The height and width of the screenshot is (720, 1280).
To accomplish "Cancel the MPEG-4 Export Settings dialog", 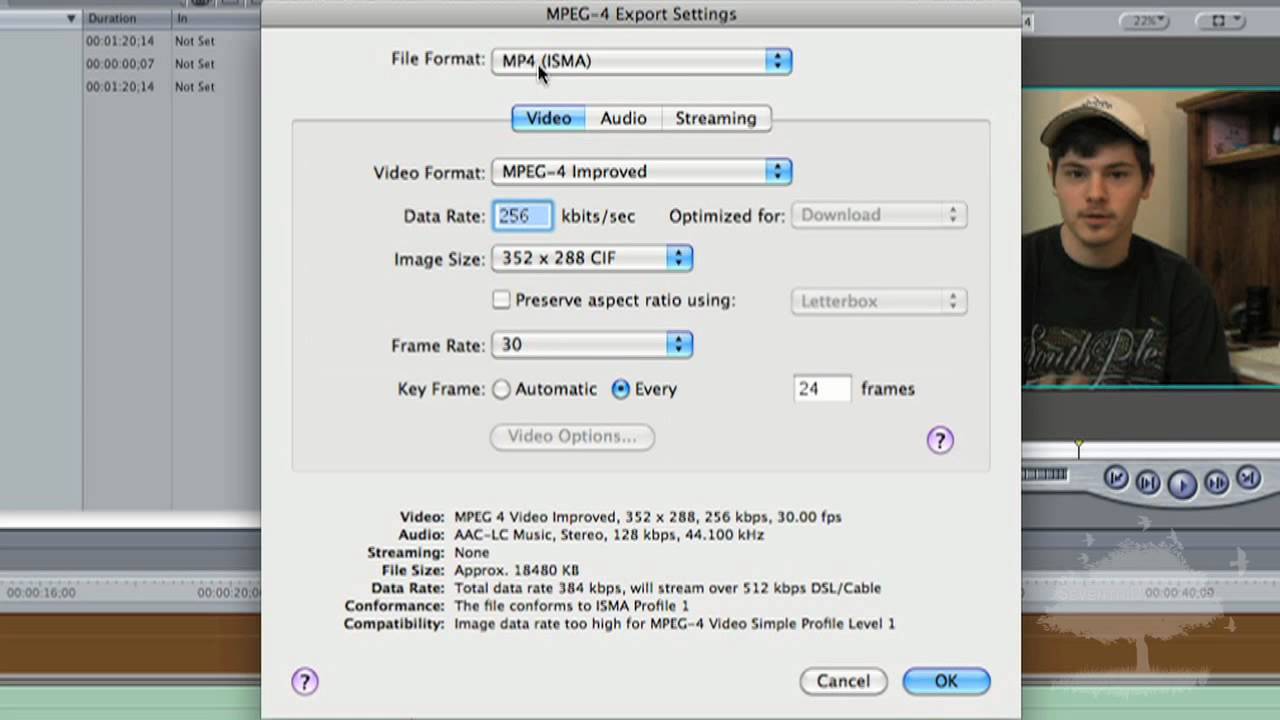I will point(843,681).
